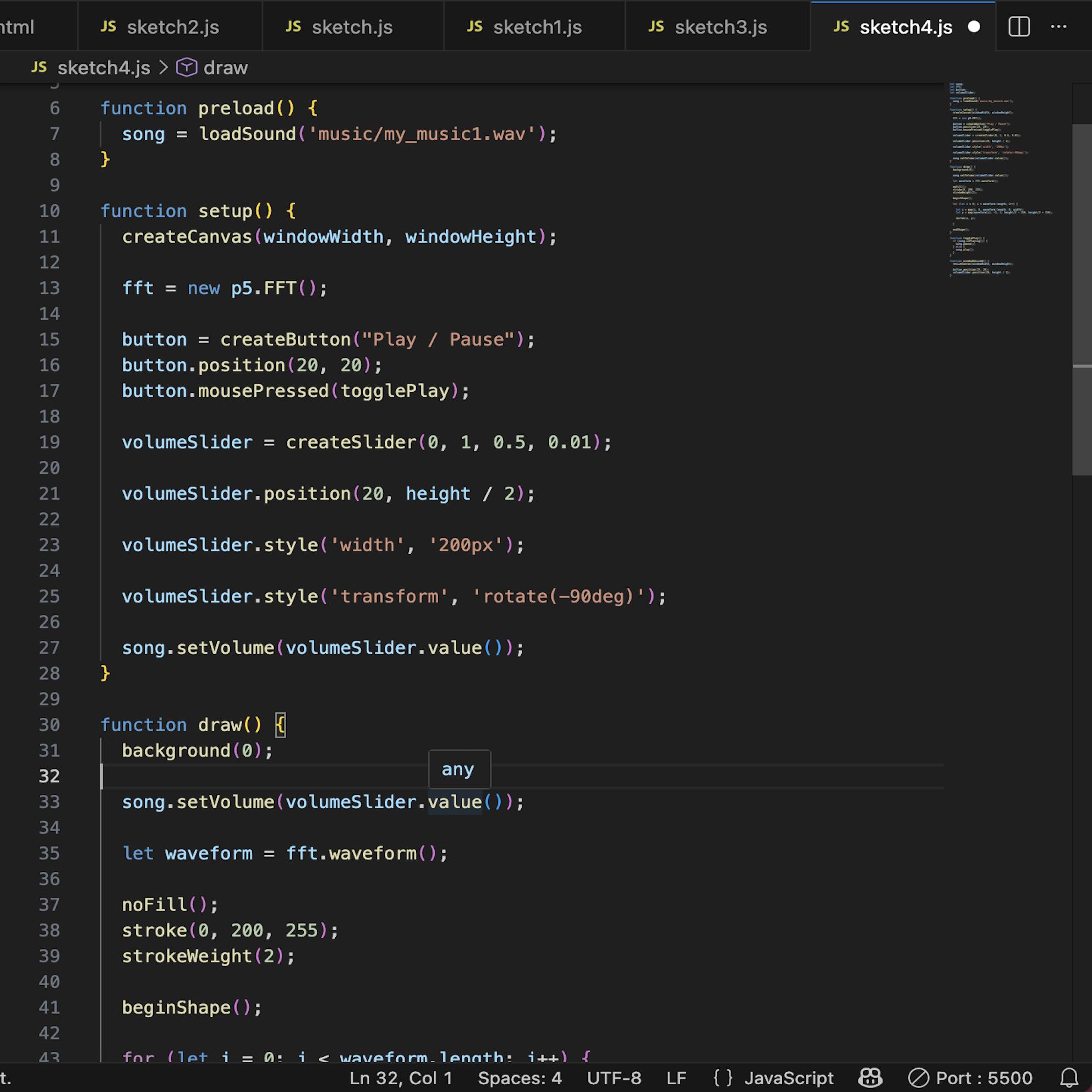The image size is (1092, 1092).
Task: Open the More Actions ellipsis menu
Action: pyautogui.click(x=1058, y=26)
